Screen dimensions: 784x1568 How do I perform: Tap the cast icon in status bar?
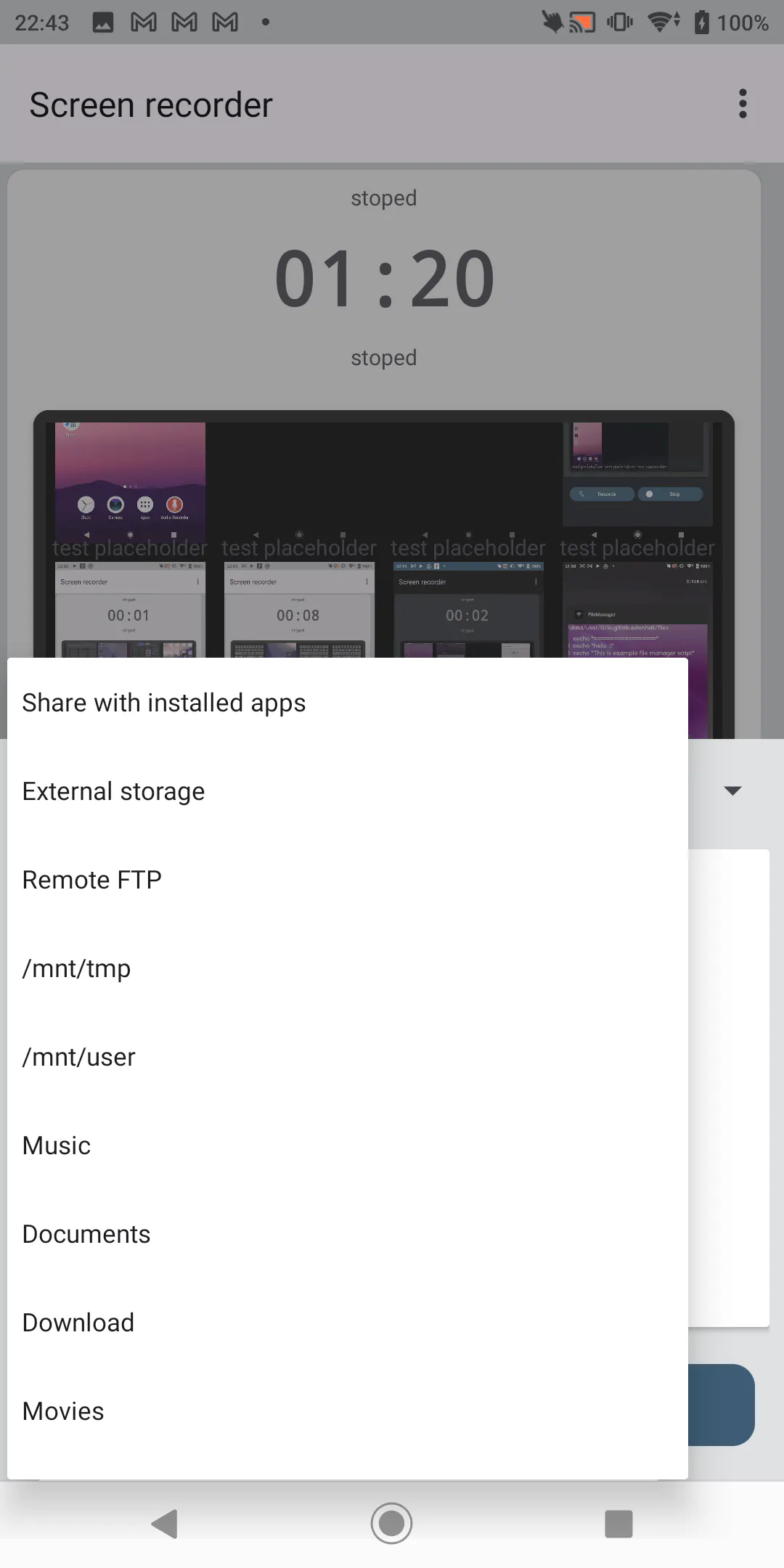click(x=582, y=23)
